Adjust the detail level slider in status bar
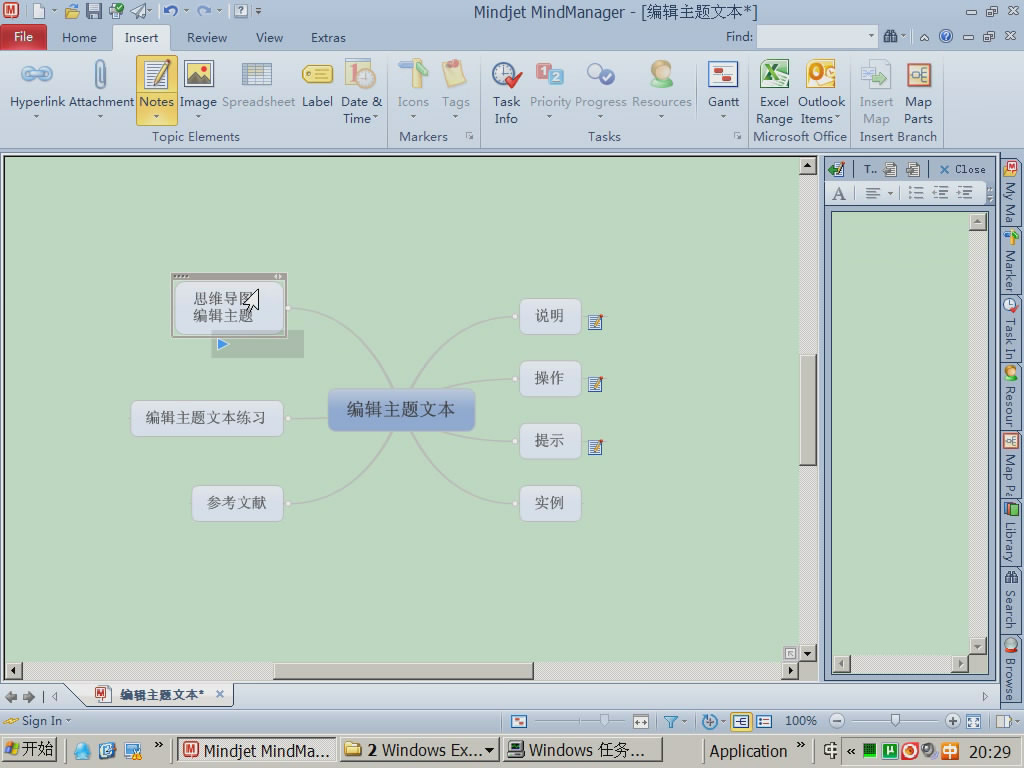This screenshot has width=1024, height=768. [x=604, y=720]
